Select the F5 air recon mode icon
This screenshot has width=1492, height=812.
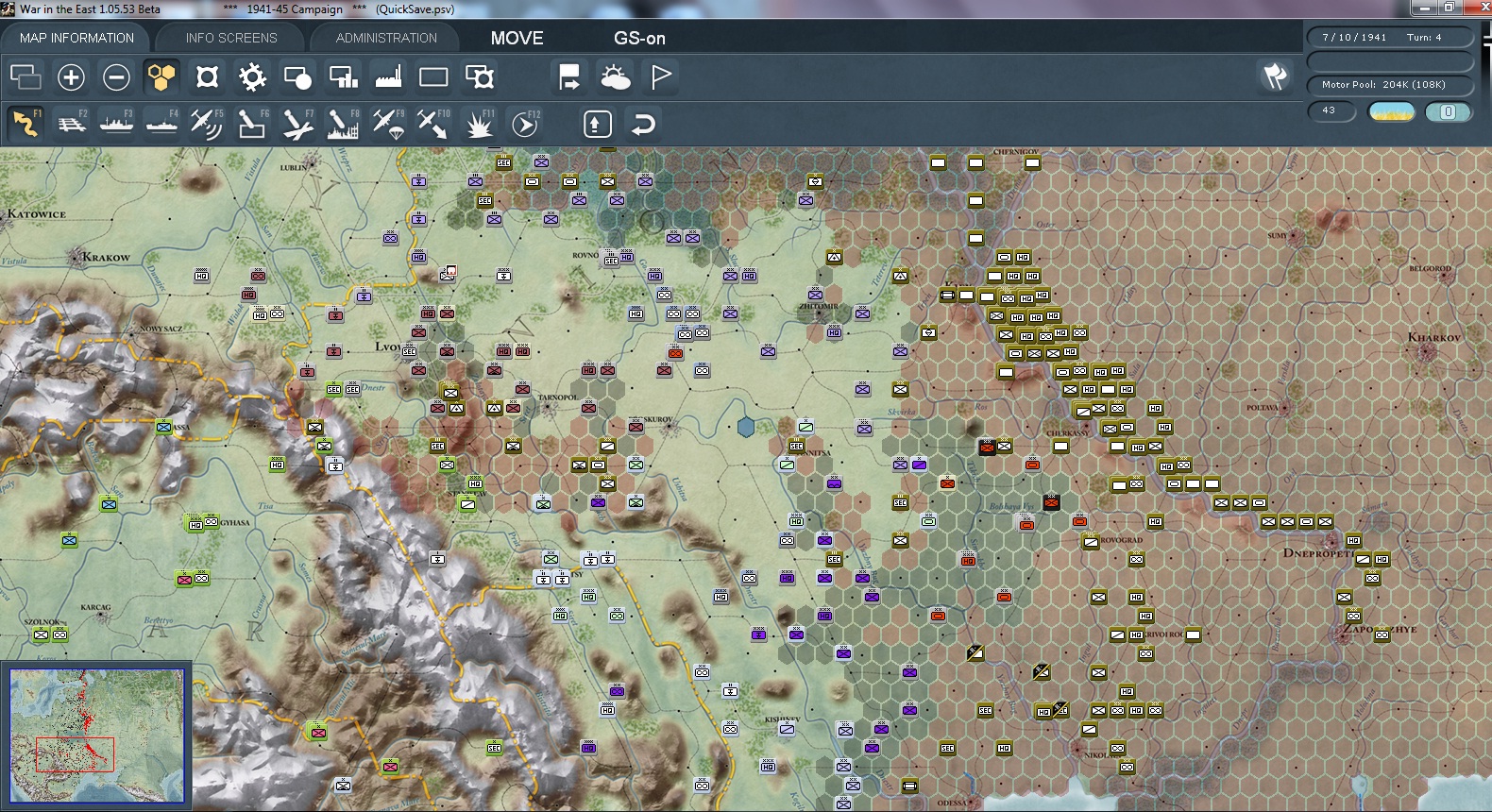click(x=207, y=124)
